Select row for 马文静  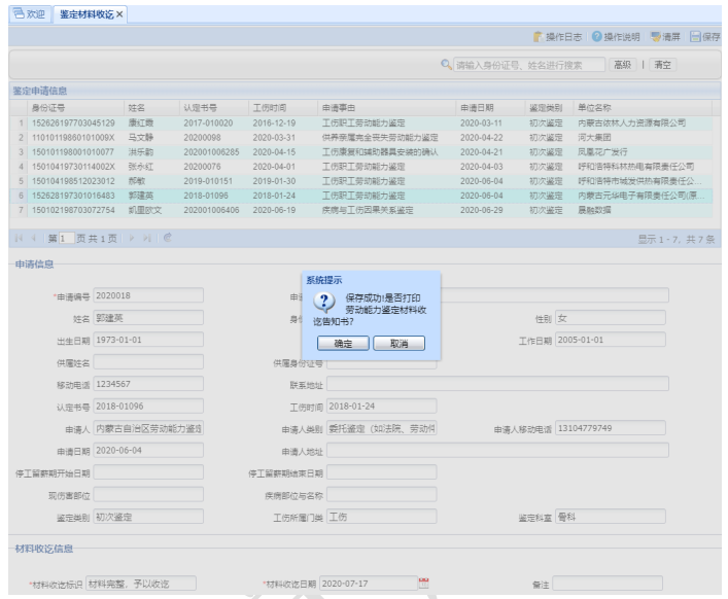361,137
